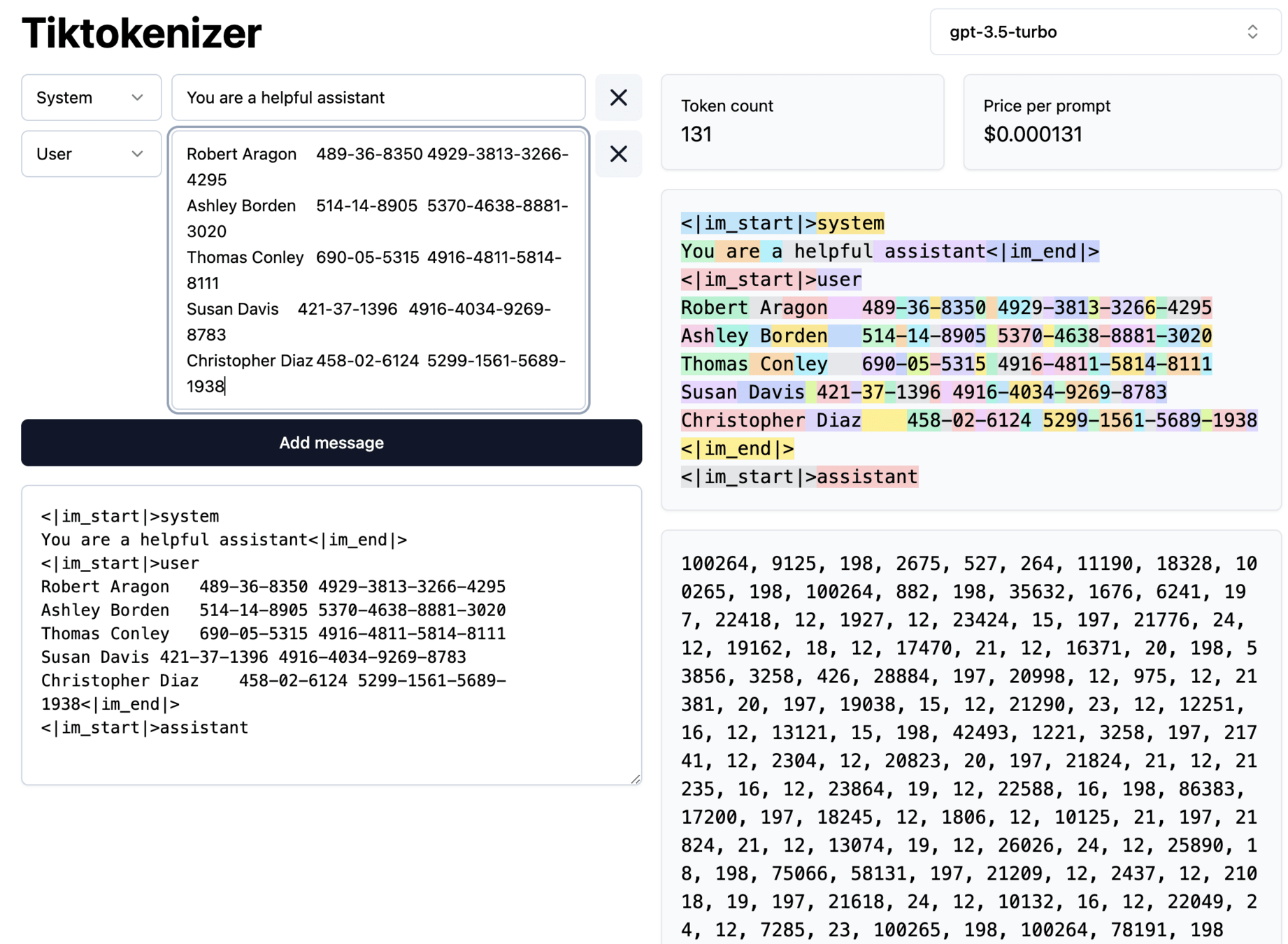The height and width of the screenshot is (944, 1288).
Task: Click the highlighted 'Robert' token
Action: [x=715, y=308]
